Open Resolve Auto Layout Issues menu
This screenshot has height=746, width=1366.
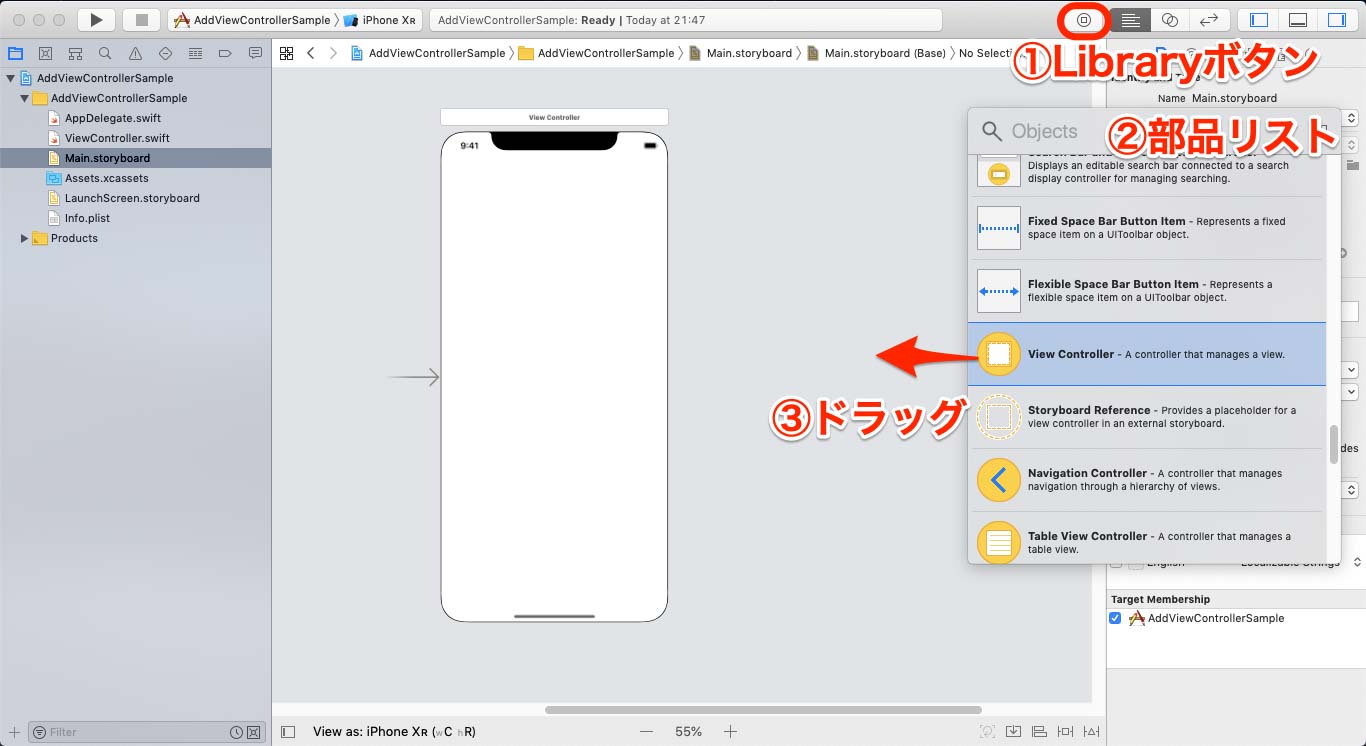click(1091, 732)
